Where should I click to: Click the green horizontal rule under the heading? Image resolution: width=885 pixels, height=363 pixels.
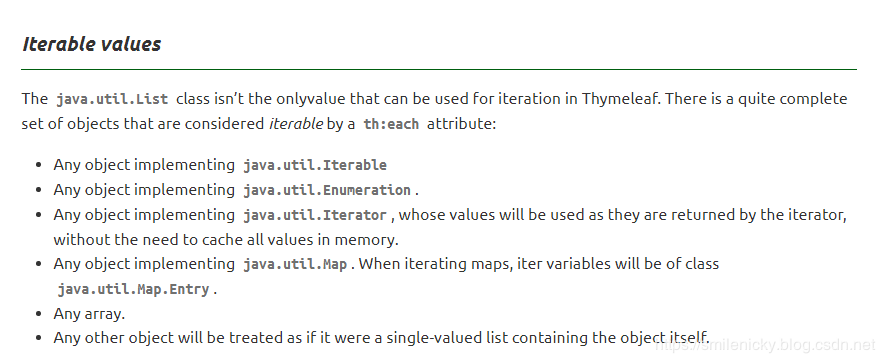click(439, 69)
